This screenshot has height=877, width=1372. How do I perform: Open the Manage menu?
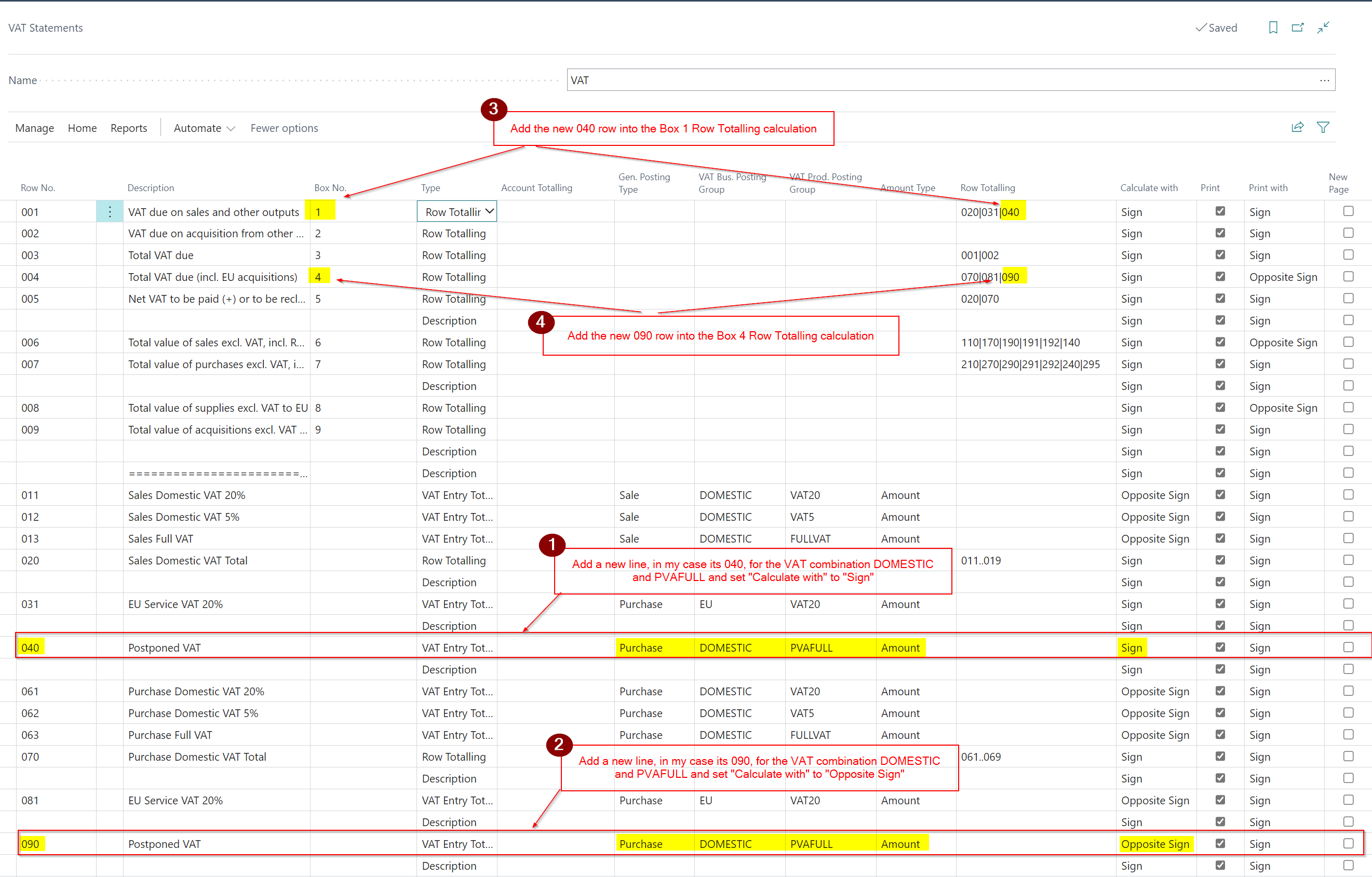pyautogui.click(x=34, y=128)
